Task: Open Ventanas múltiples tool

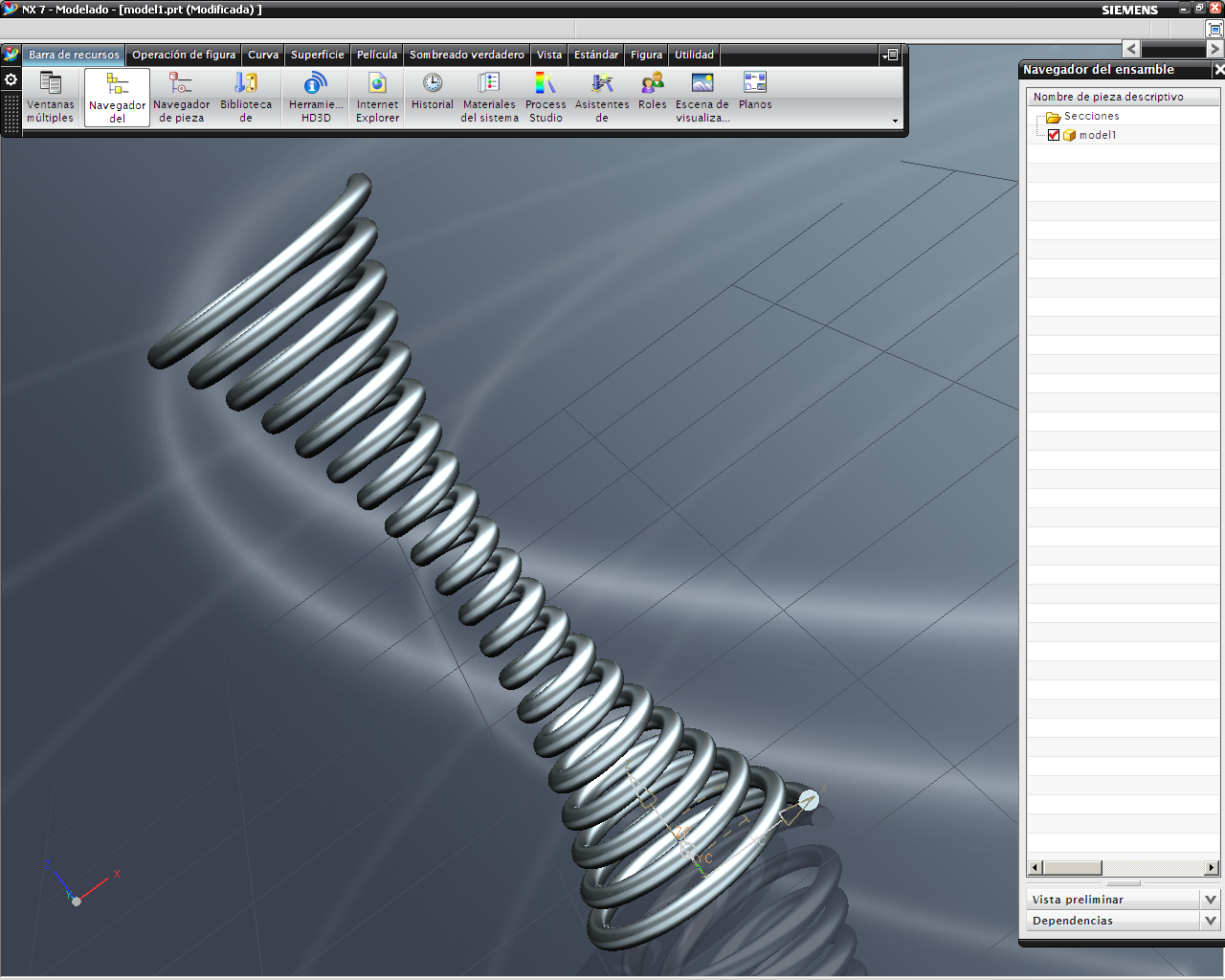Action: 50,98
